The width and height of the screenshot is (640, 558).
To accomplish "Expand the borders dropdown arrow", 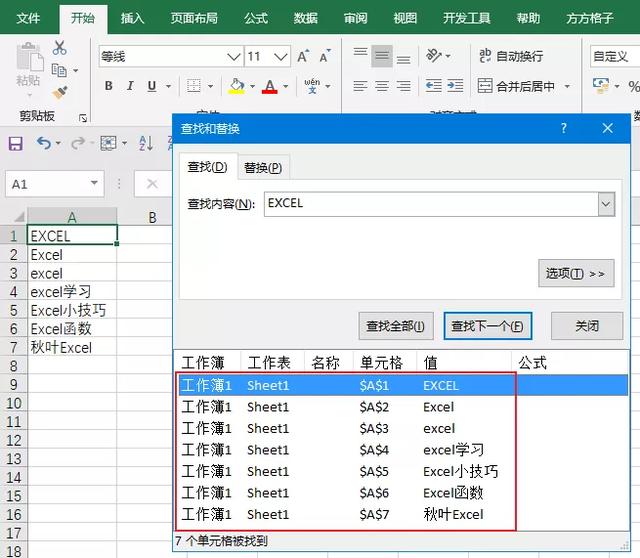I will pos(211,86).
